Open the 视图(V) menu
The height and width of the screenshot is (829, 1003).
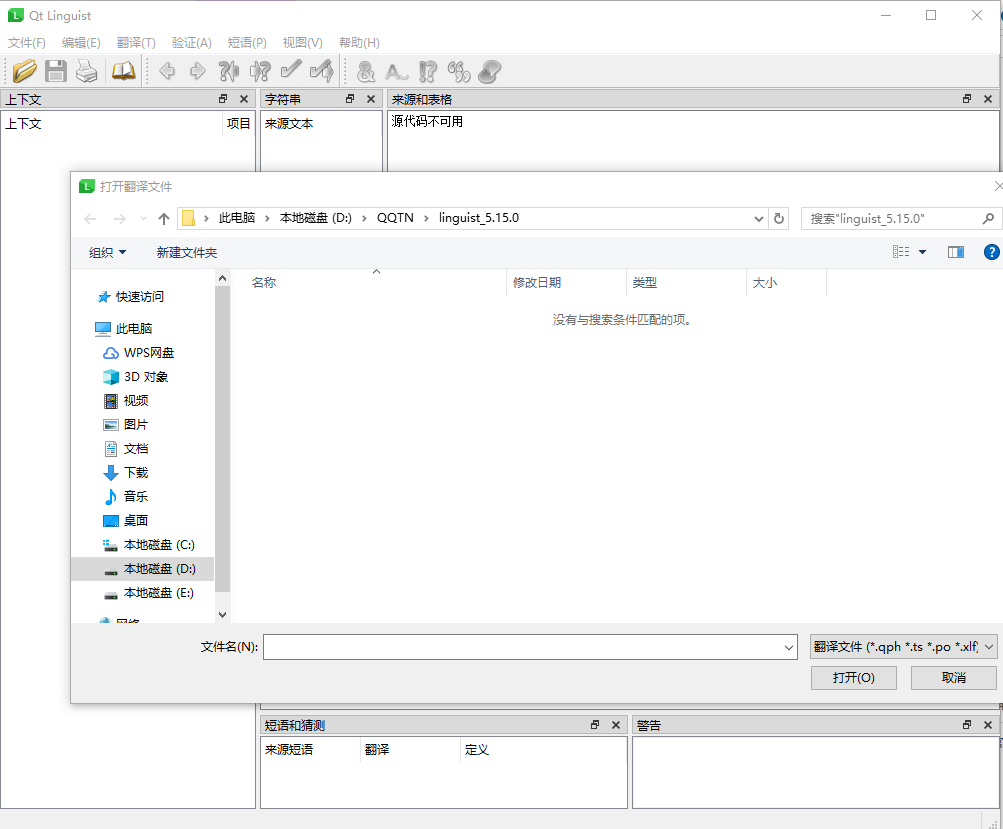pos(303,43)
